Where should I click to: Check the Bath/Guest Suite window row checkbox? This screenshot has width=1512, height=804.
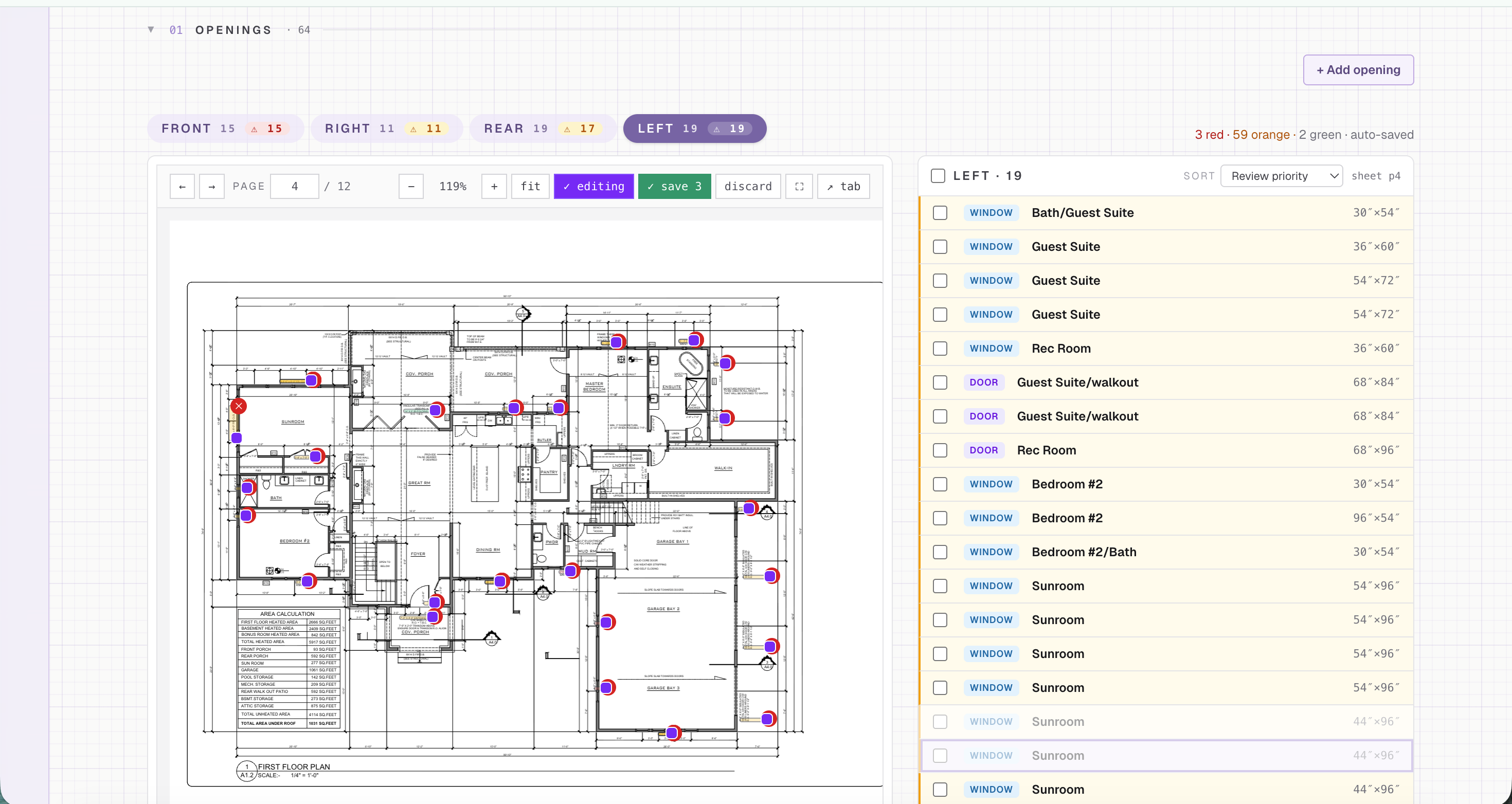[940, 213]
